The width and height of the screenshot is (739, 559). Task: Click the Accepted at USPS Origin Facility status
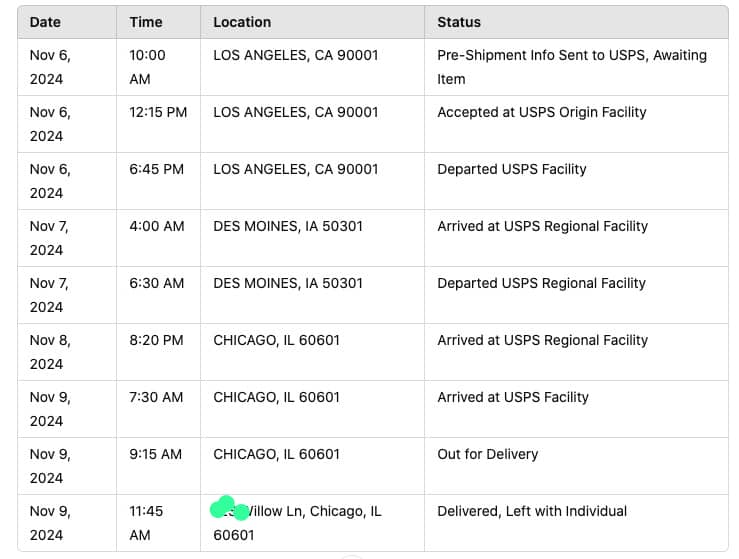point(542,112)
